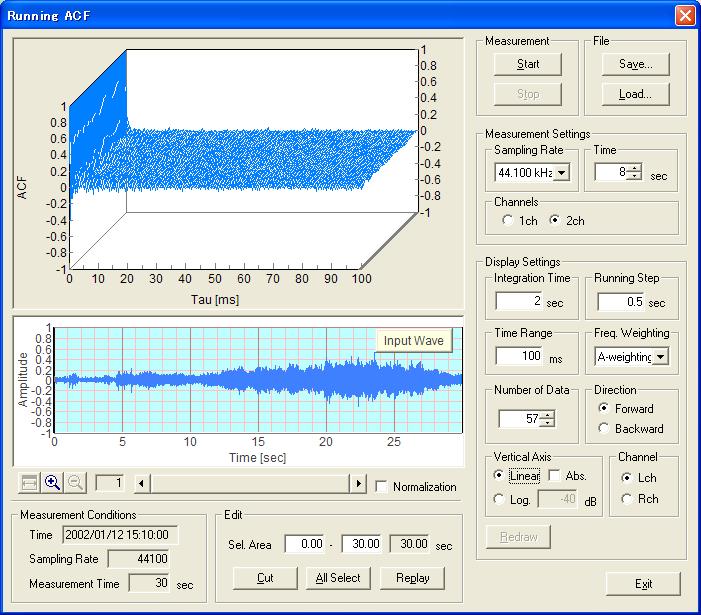Click the Measurement Time 30 field

click(149, 583)
